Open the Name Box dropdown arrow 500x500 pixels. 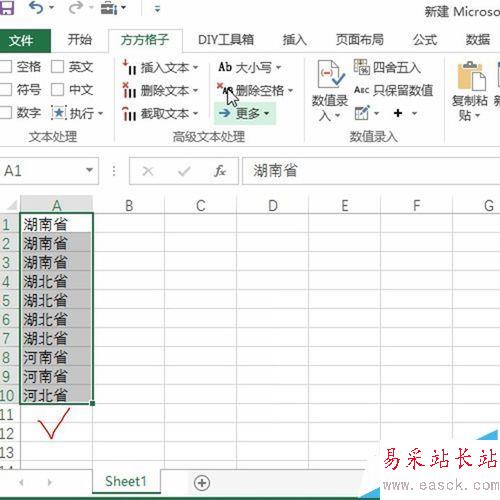pyautogui.click(x=89, y=170)
